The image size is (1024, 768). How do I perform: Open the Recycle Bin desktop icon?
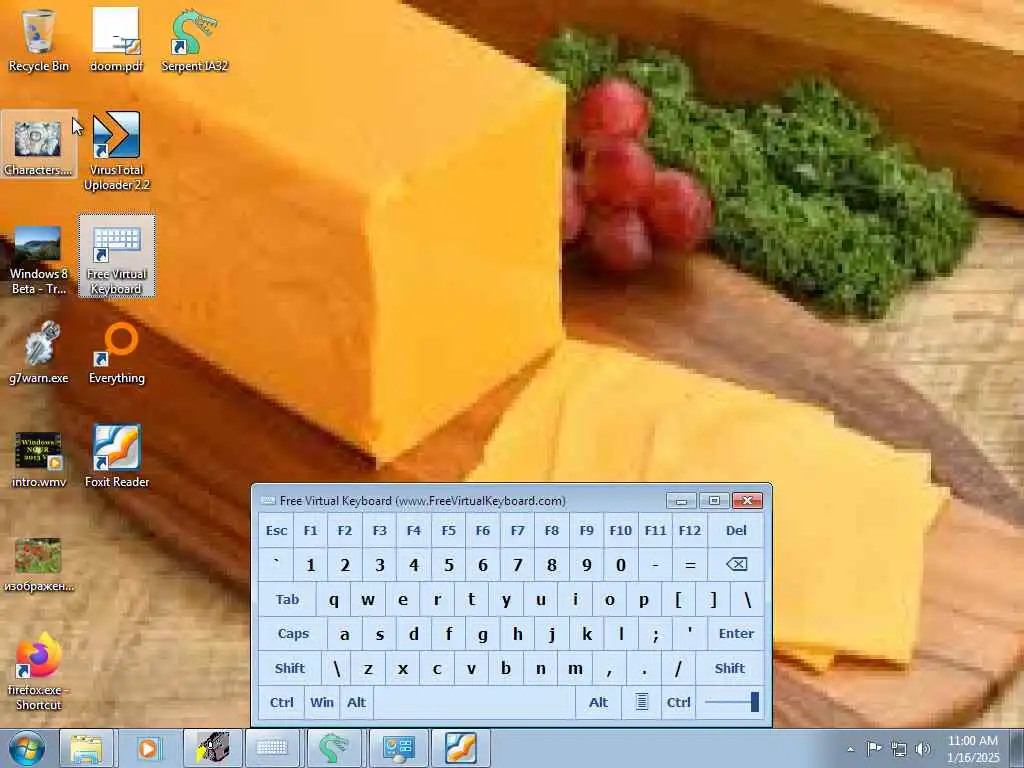tap(39, 40)
